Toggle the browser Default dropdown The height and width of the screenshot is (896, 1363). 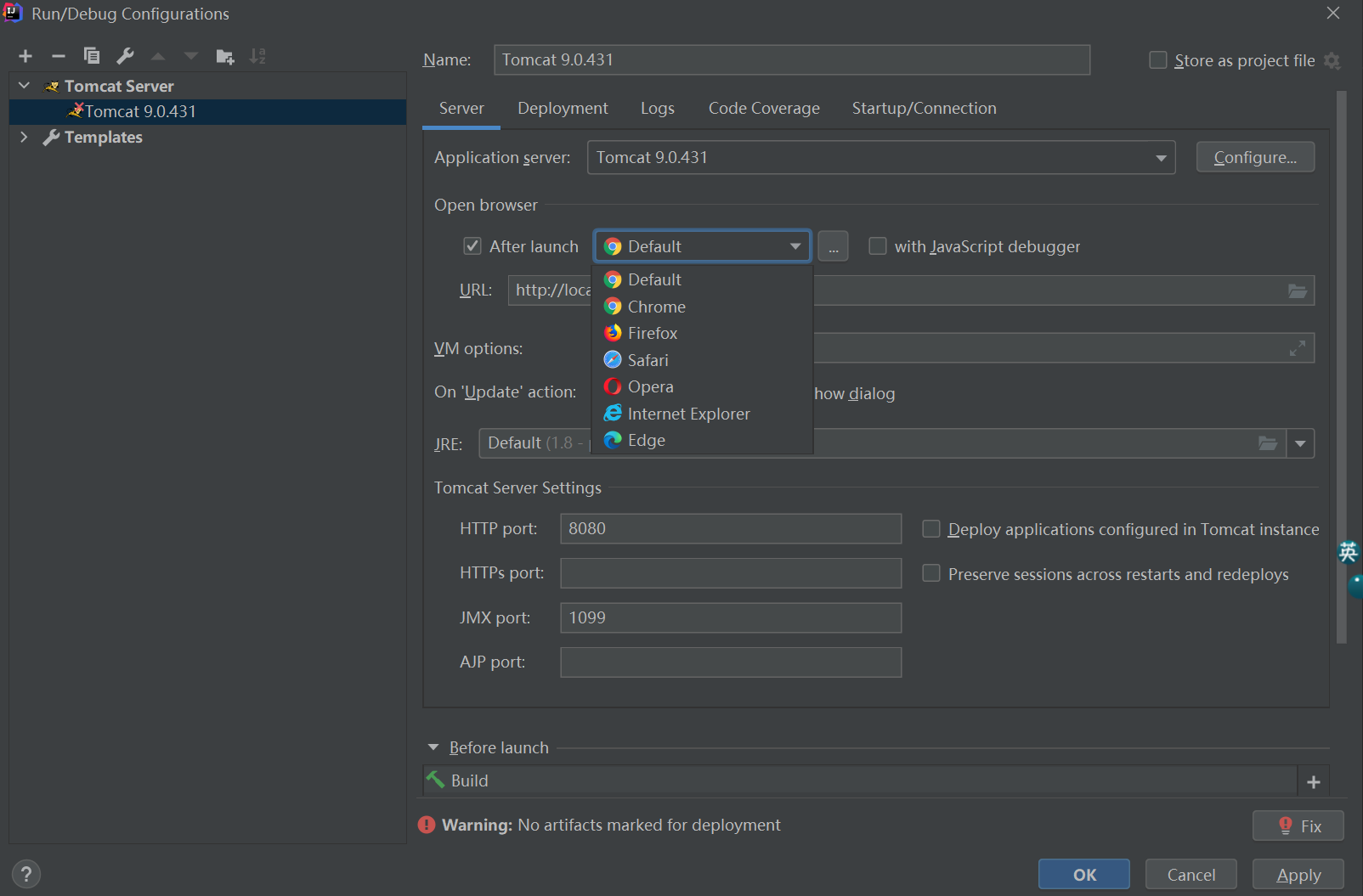pos(702,246)
